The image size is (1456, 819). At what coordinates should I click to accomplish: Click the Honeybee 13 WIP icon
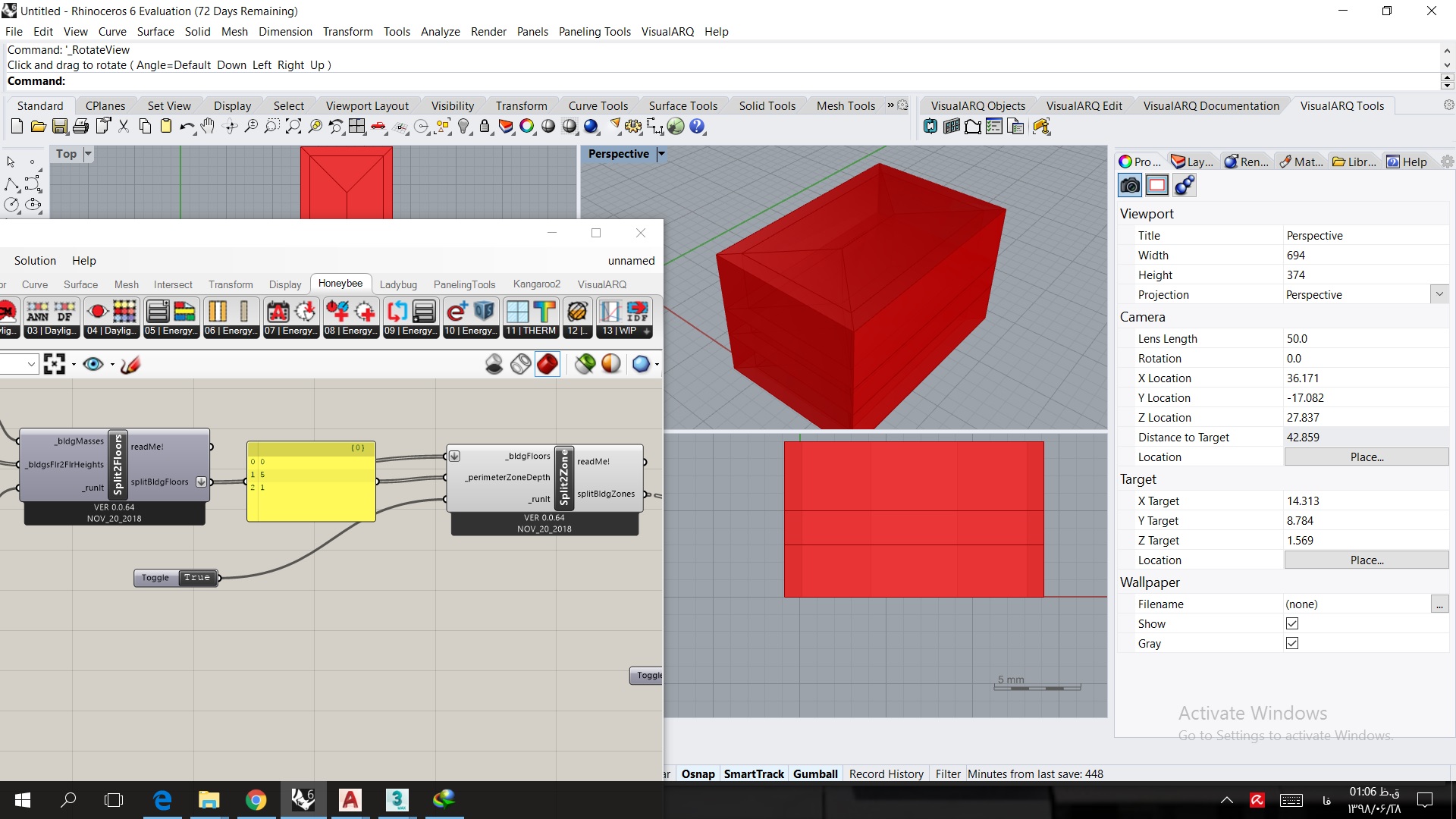point(624,318)
